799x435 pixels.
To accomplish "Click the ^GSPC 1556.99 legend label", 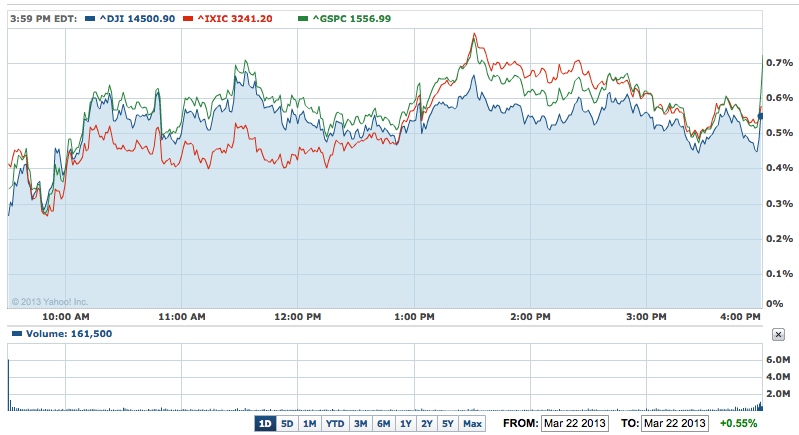I will 349,19.
